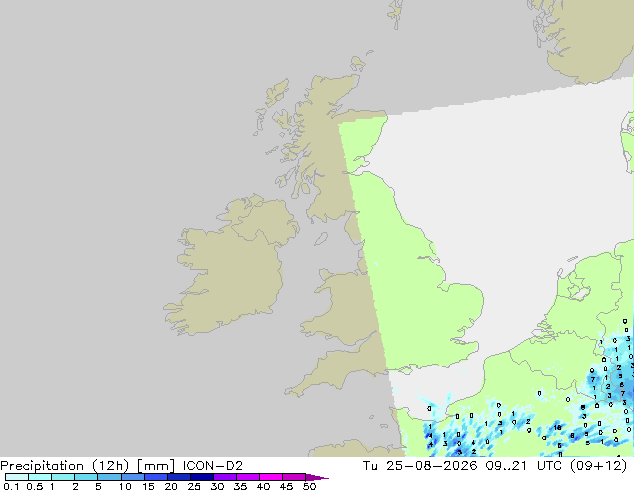
Task: Click the ICON-D2 model label
Action: point(213,466)
